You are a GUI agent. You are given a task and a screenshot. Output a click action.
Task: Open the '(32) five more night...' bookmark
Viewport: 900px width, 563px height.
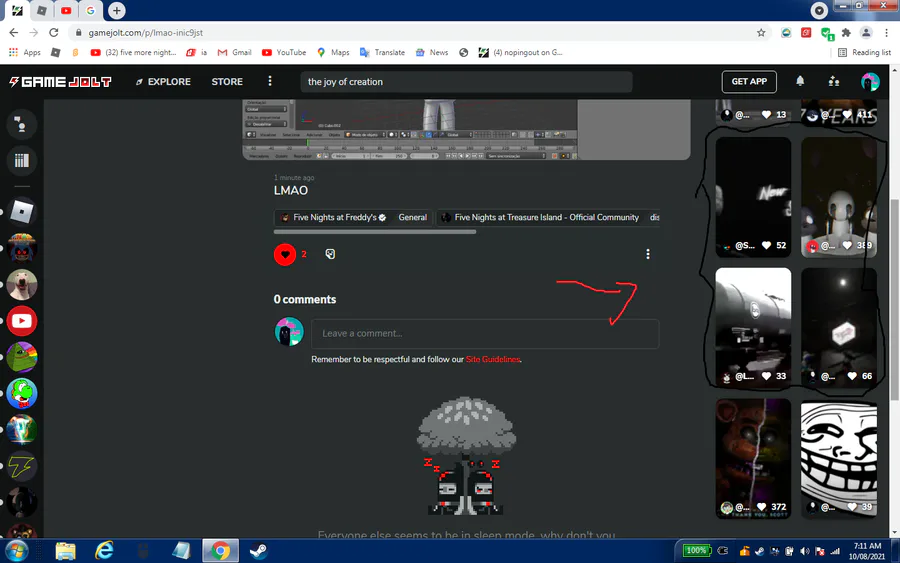(133, 52)
